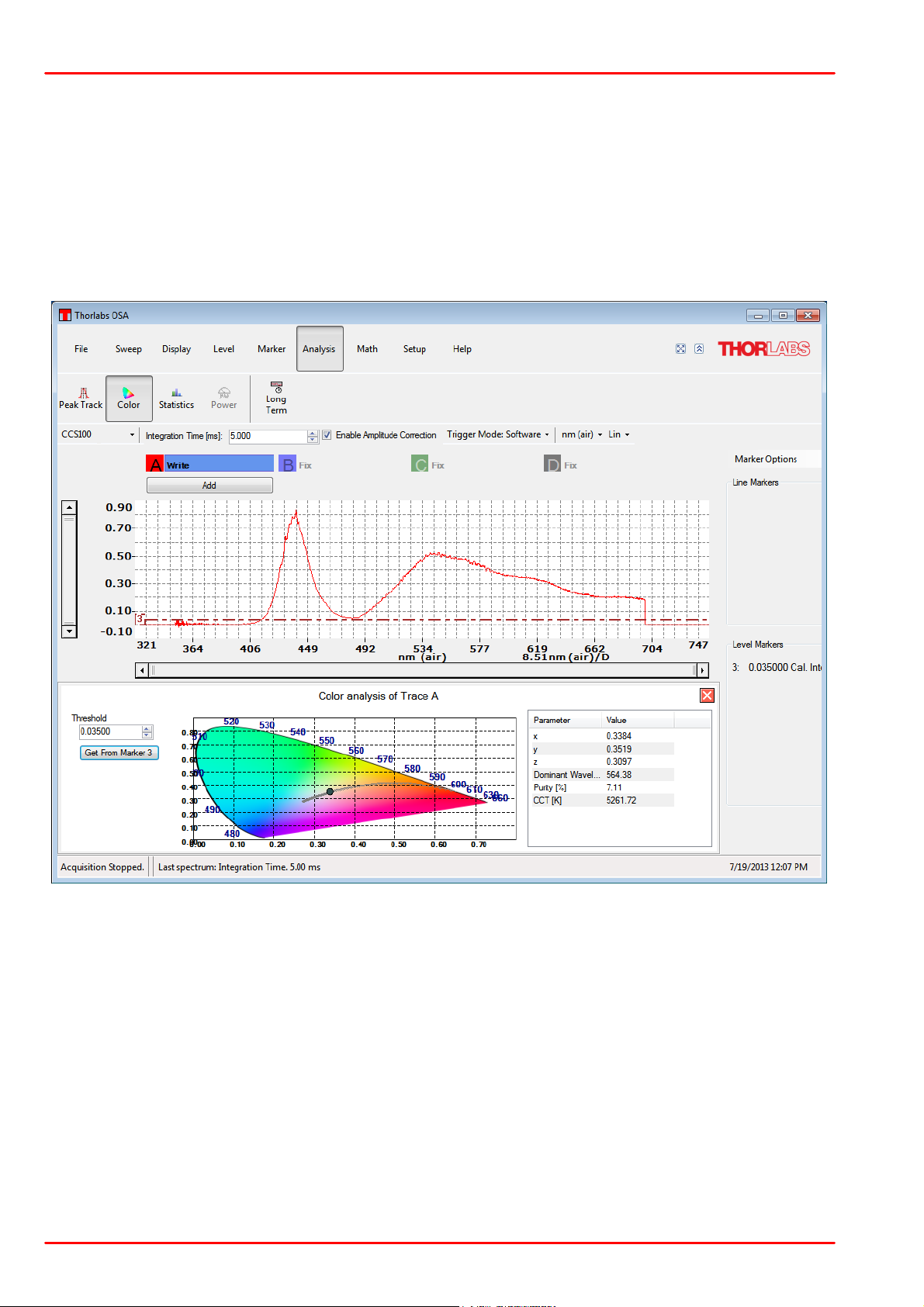The width and height of the screenshot is (924, 1307).
Task: Open the Statistics tool
Action: (176, 399)
